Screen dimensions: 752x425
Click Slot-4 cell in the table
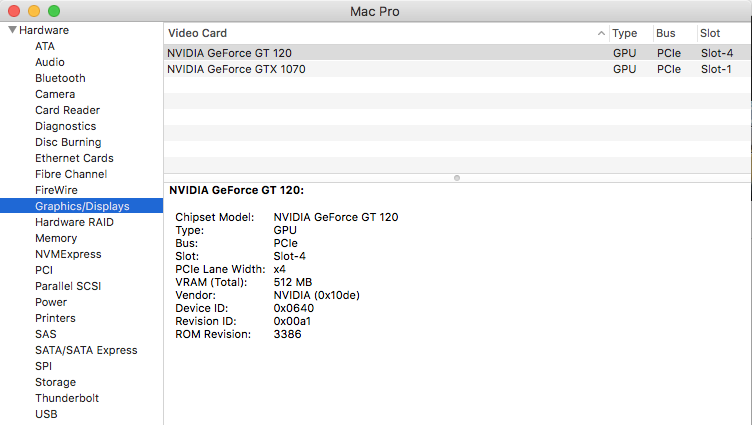(717, 53)
